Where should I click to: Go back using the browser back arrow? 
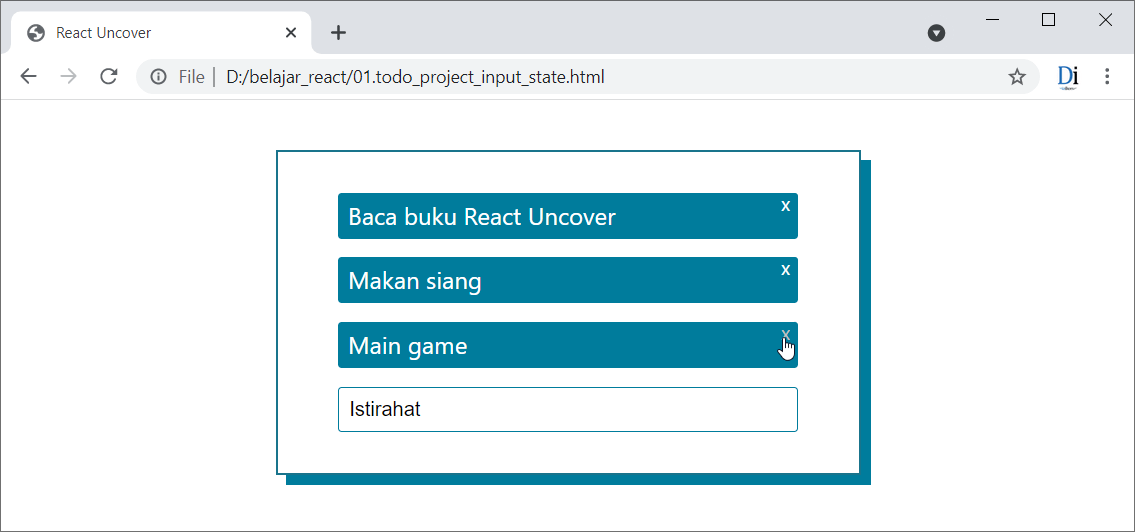click(x=28, y=77)
